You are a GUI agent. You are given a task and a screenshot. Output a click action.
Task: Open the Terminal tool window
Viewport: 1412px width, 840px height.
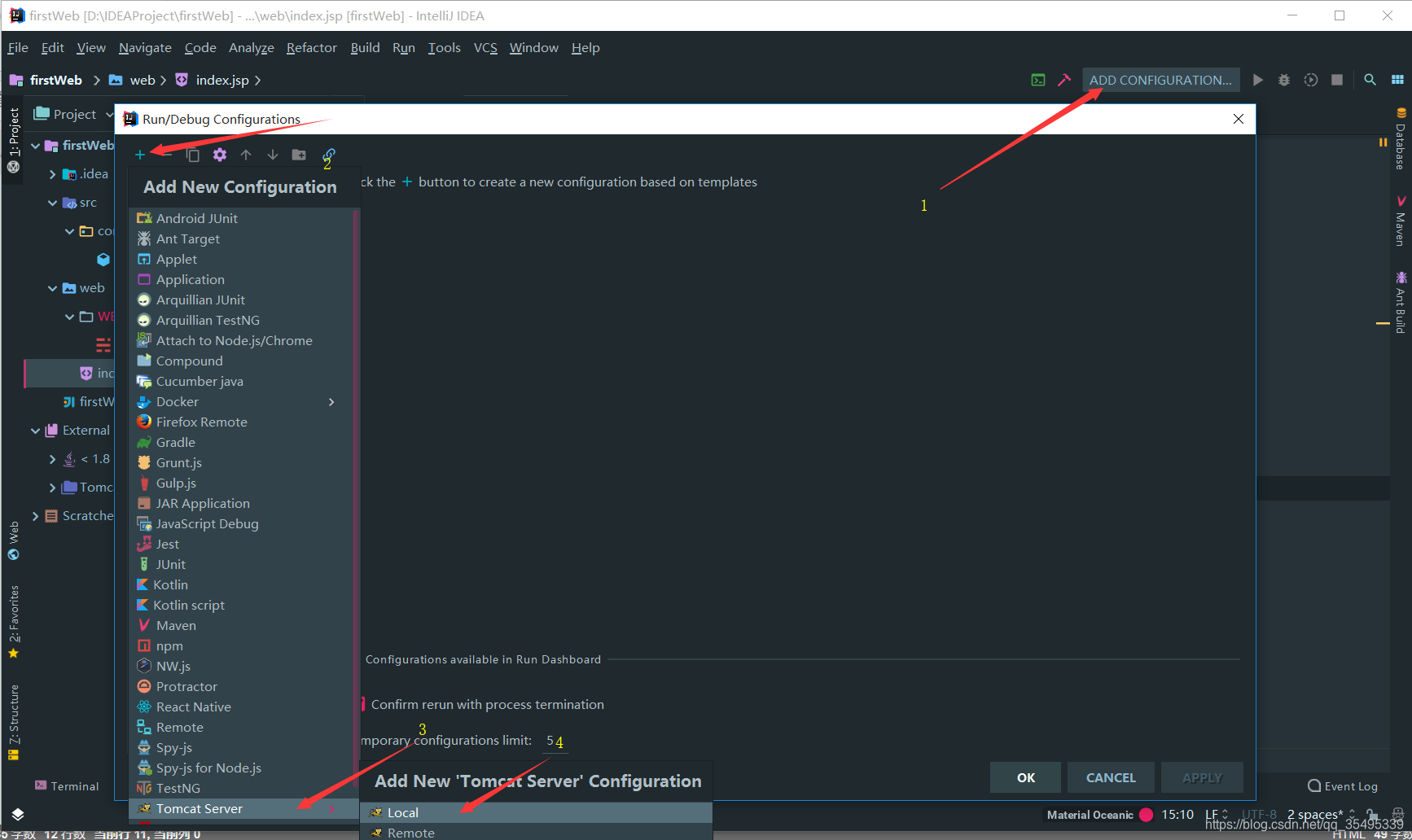(67, 785)
